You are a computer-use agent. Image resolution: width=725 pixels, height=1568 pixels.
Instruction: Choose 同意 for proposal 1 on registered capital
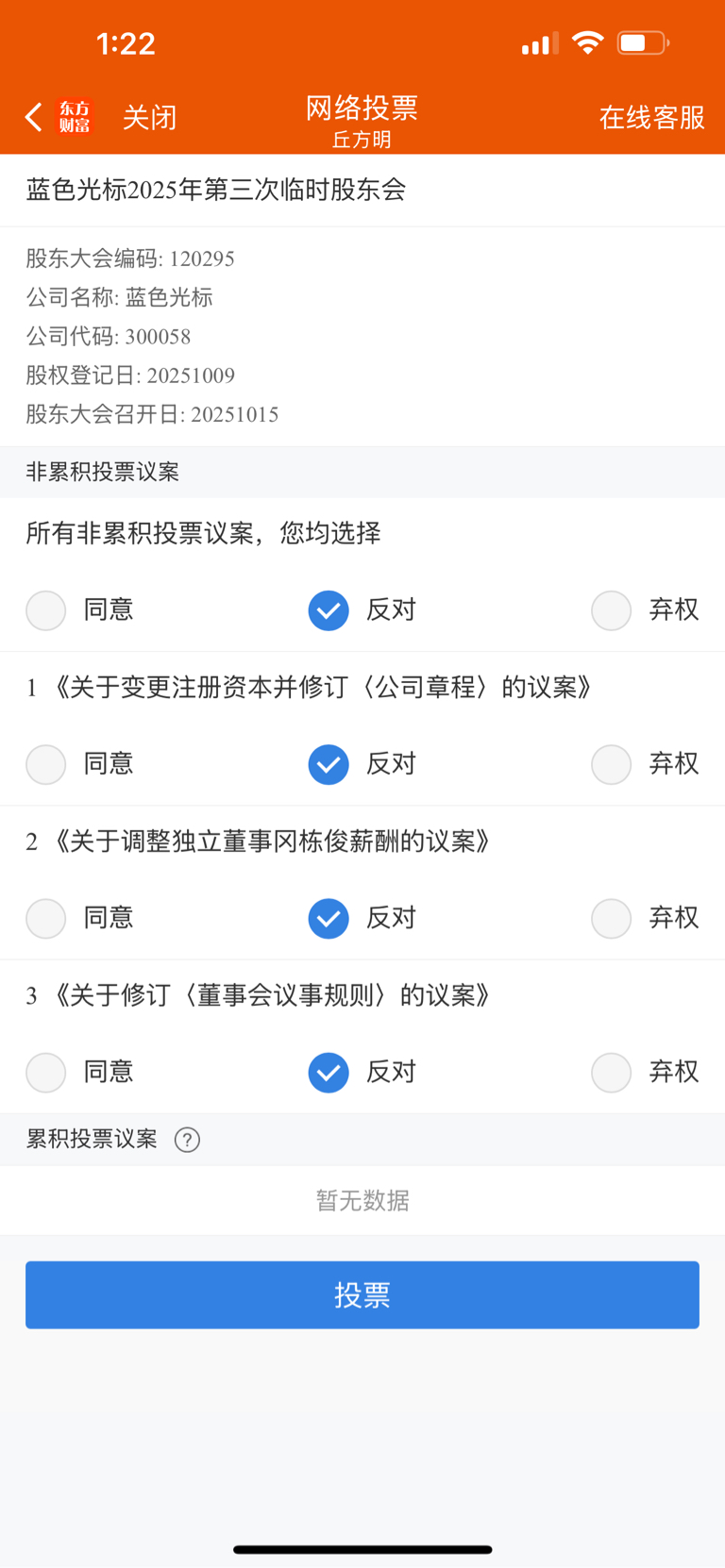click(46, 764)
